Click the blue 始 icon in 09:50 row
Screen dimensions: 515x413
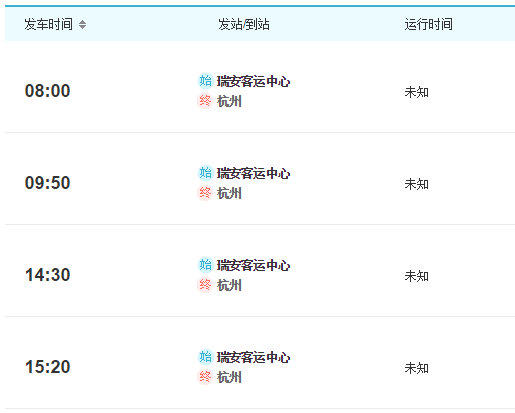205,173
